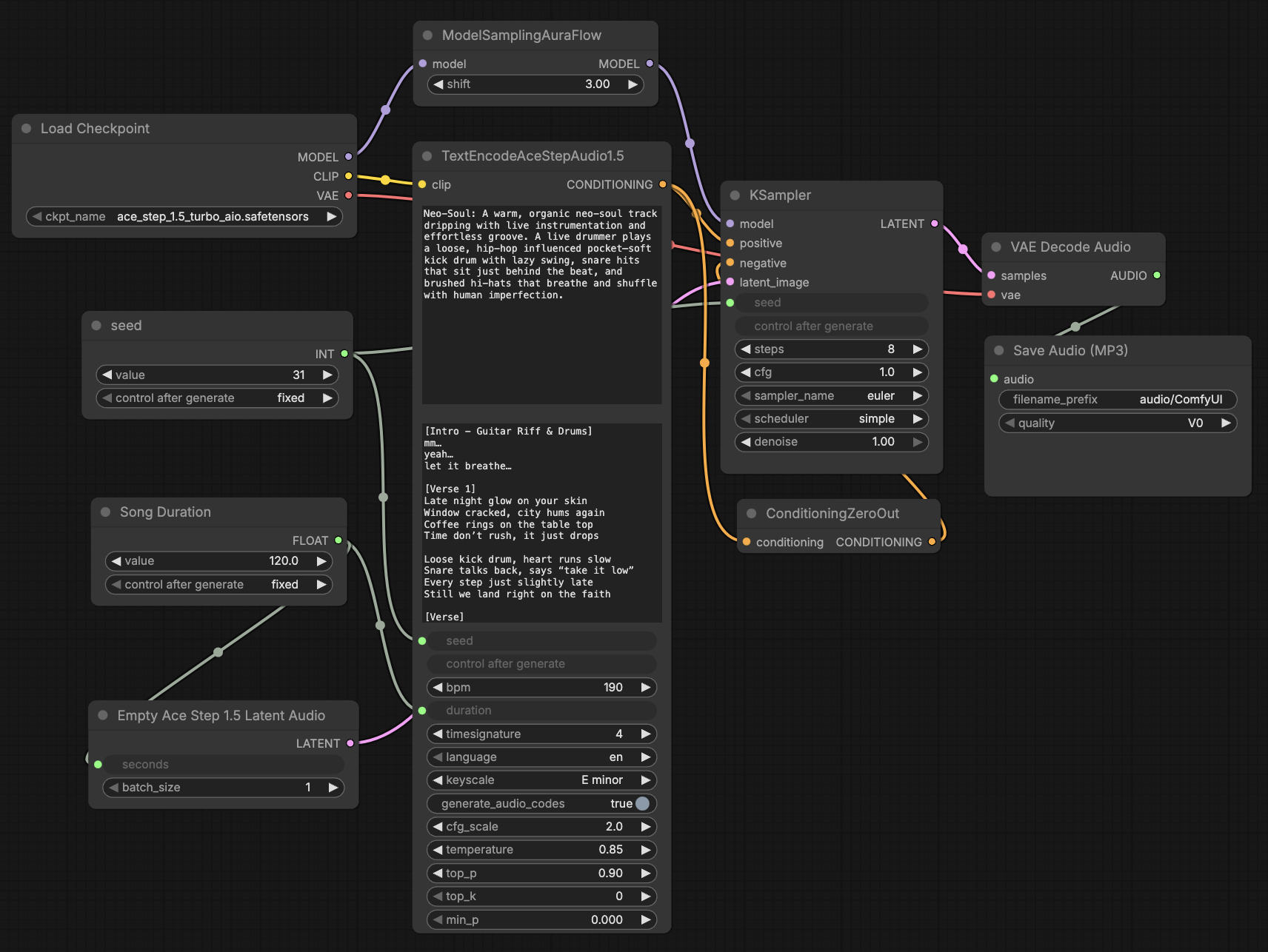
Task: Click the denoise value control in KSampler
Action: [x=831, y=441]
